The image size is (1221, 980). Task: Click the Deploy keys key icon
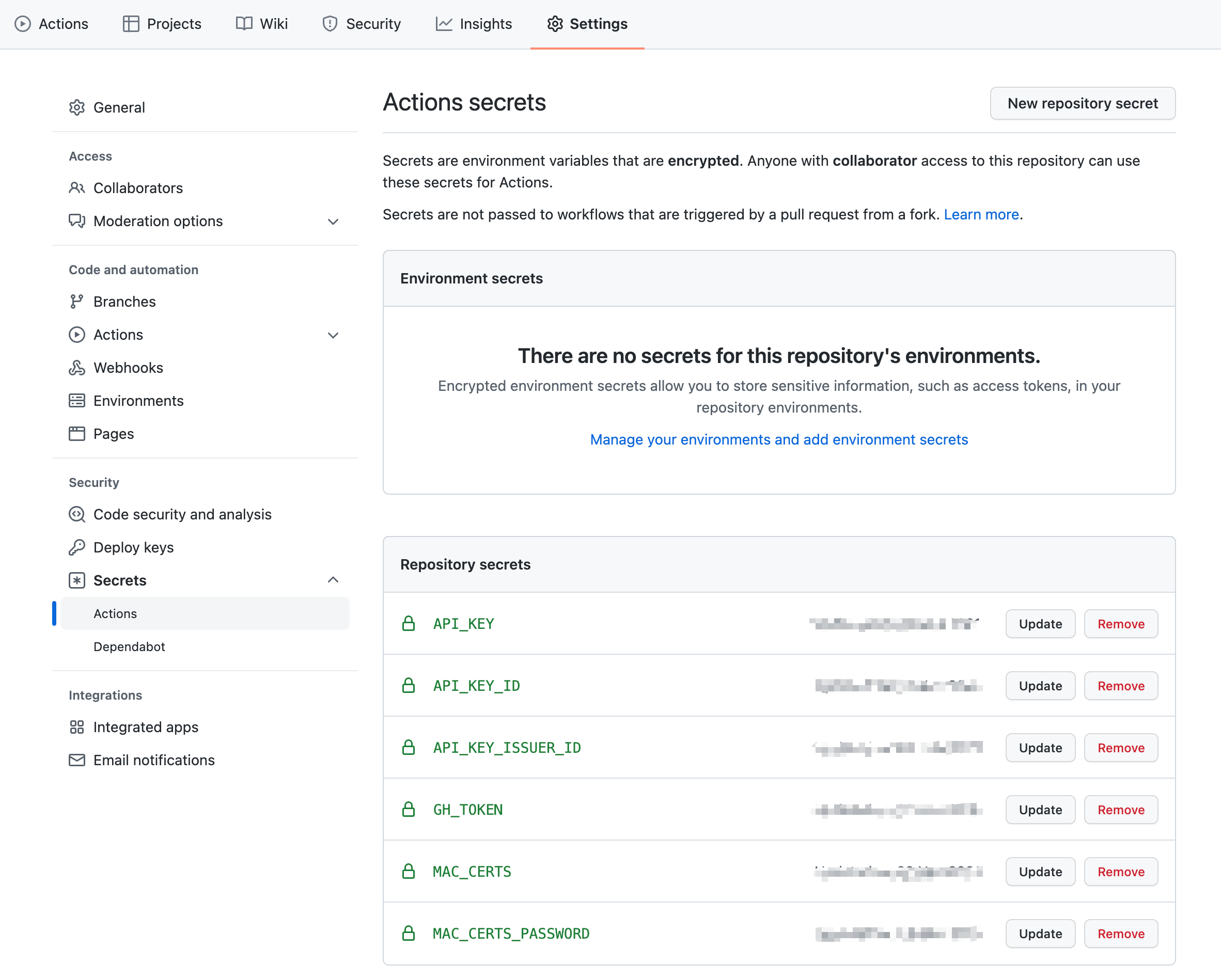tap(77, 547)
